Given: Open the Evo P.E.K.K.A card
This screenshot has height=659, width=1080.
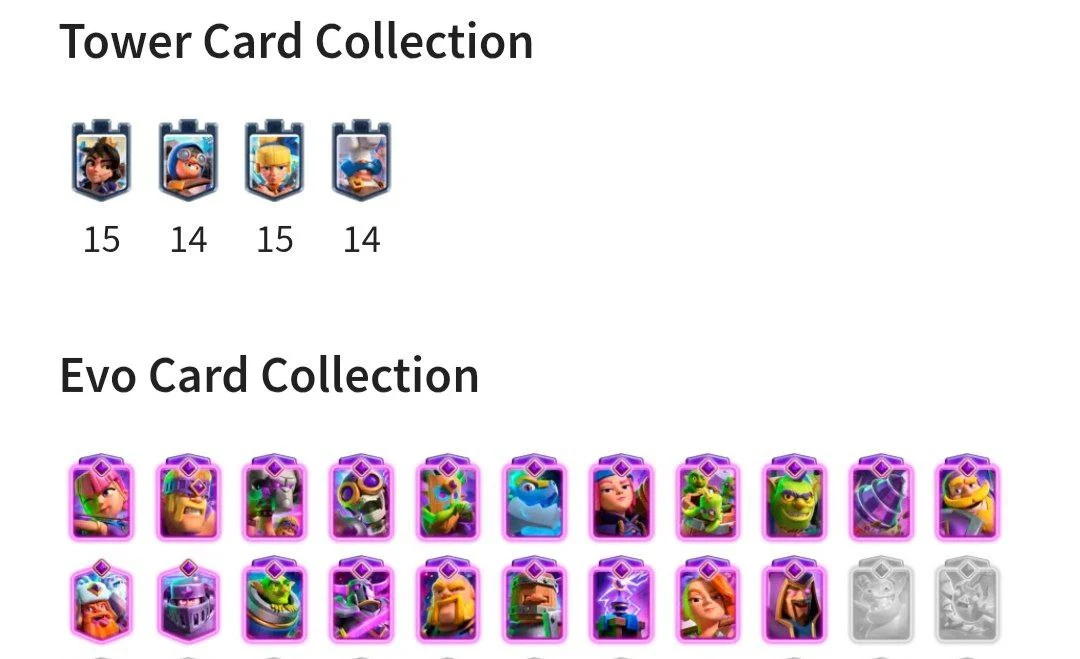Looking at the screenshot, I should coord(361,600).
